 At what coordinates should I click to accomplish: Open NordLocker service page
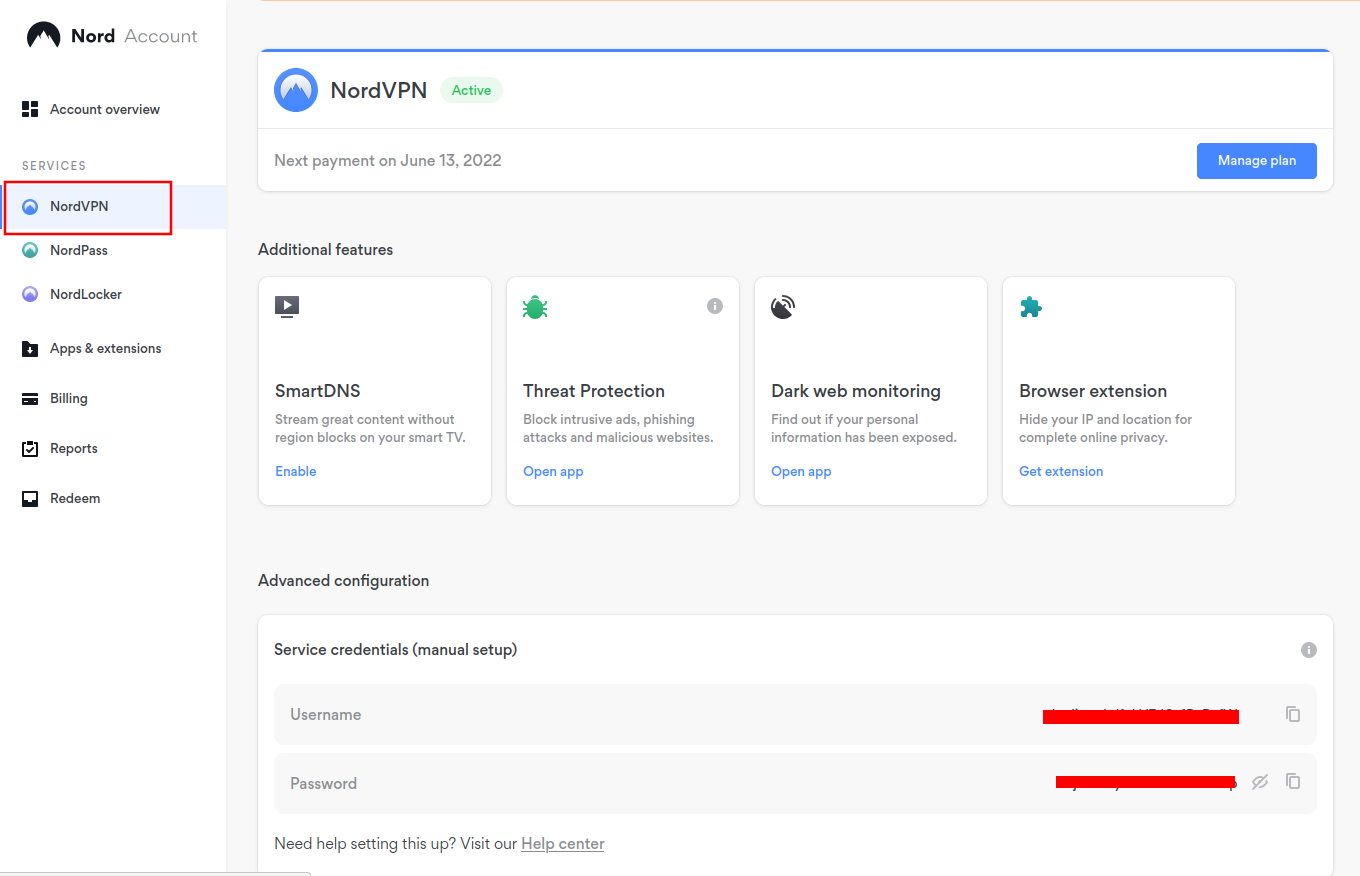[x=85, y=294]
